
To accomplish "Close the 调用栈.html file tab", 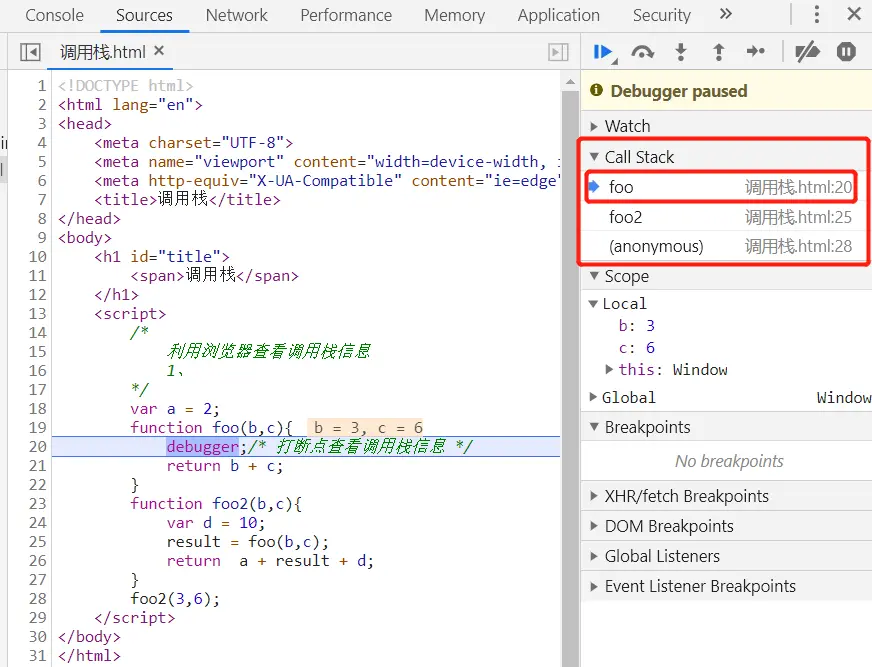I will coord(159,51).
